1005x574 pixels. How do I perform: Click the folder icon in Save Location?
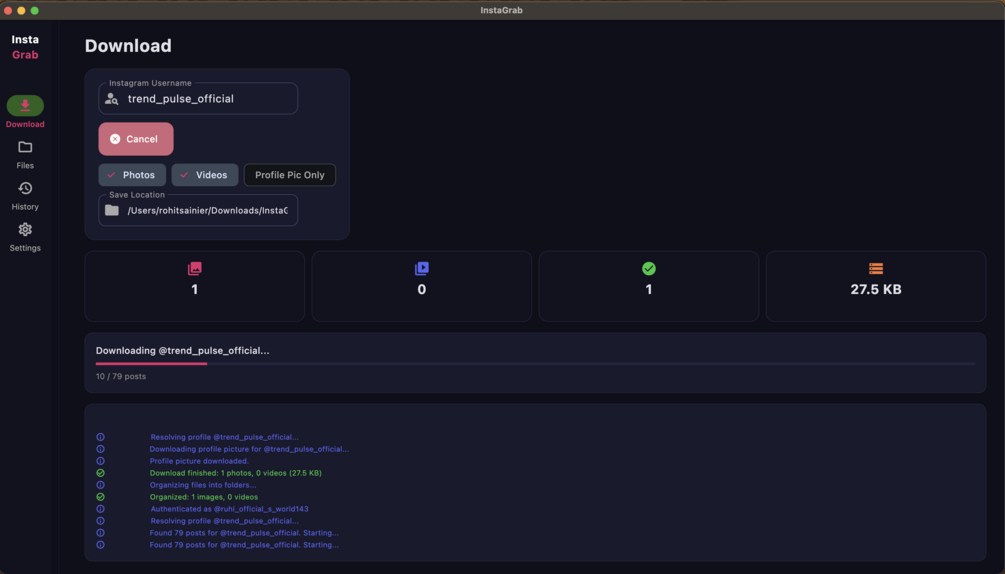pos(112,210)
